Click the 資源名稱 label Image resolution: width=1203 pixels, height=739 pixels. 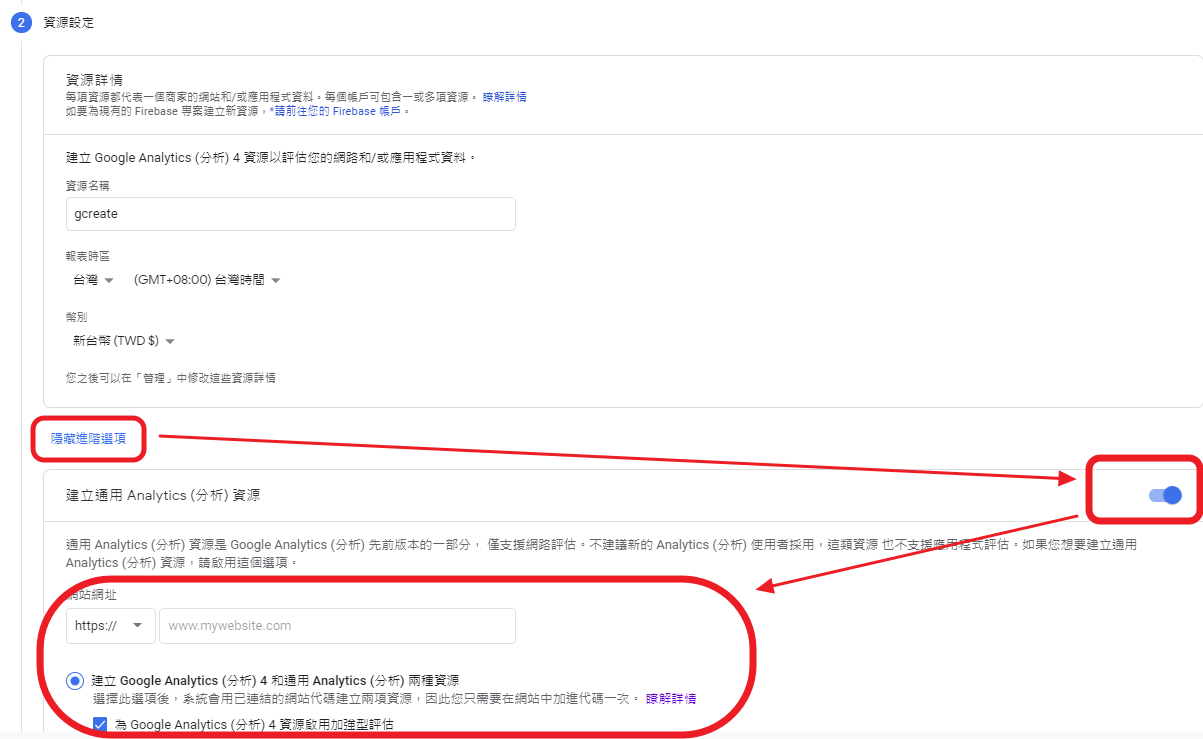88,186
